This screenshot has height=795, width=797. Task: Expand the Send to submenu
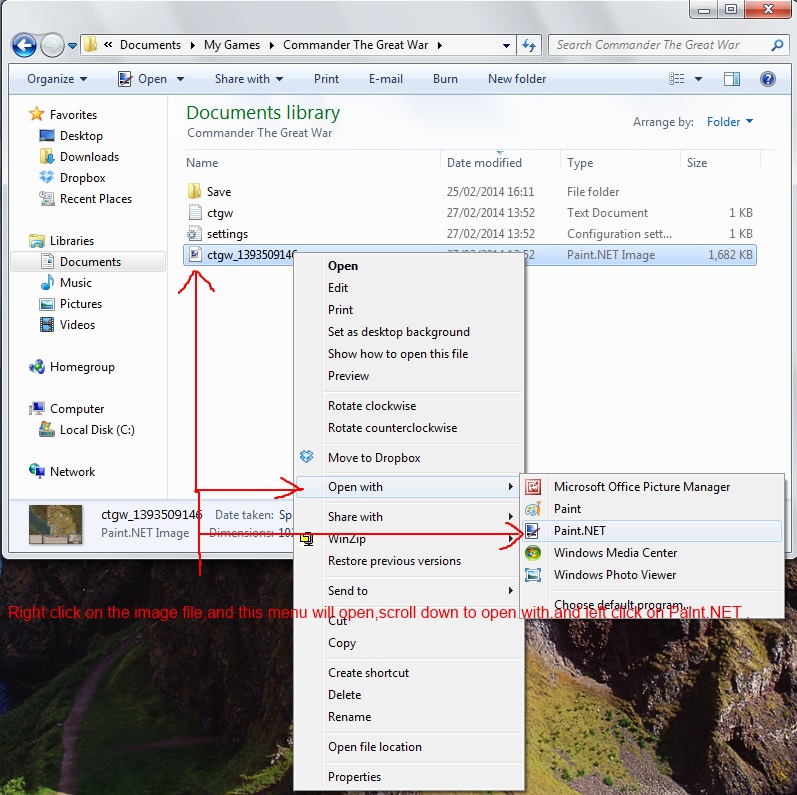coord(409,591)
